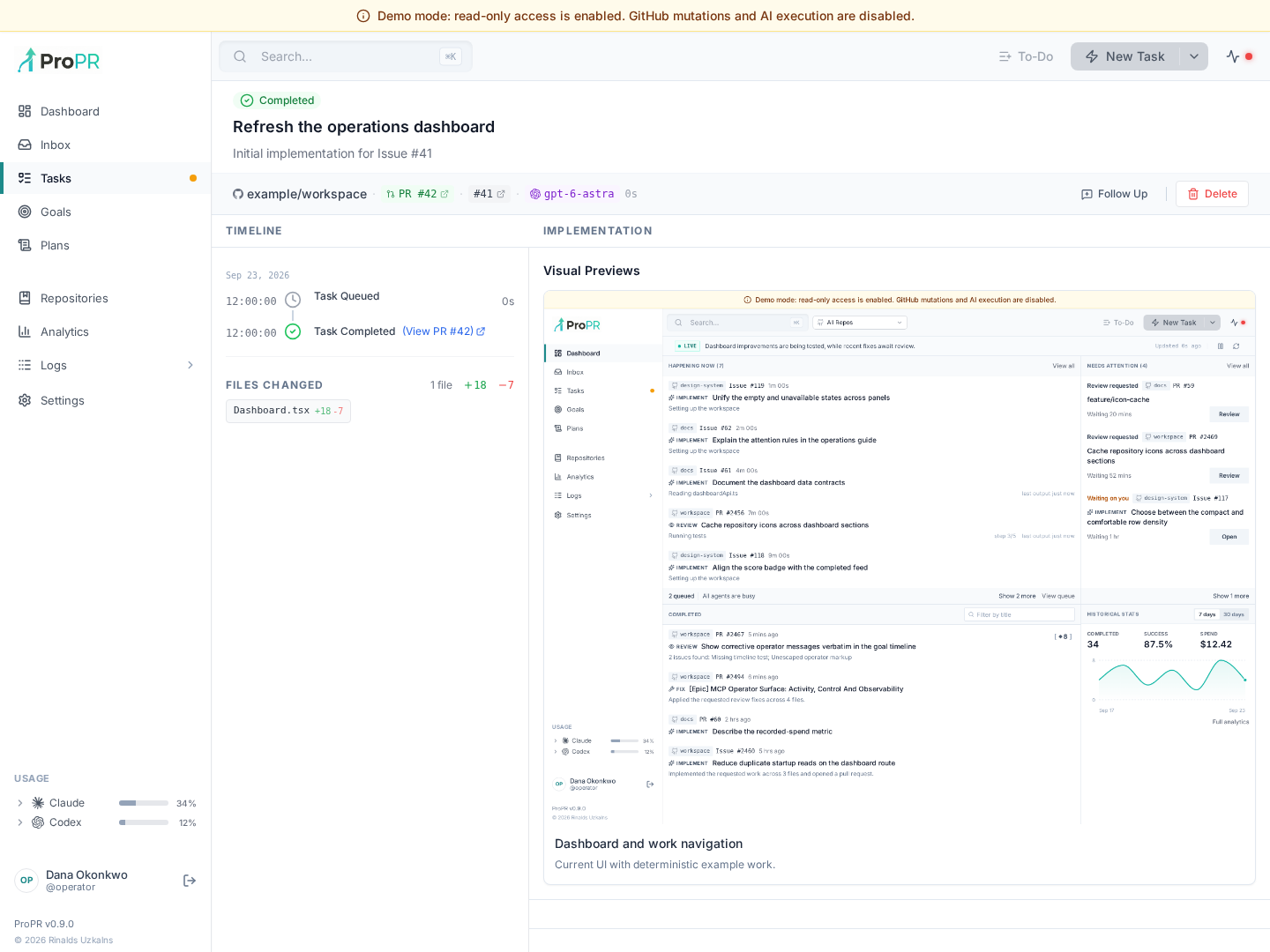Click the gpt-6-astra model label
Screen dimensions: 1270x952
pyautogui.click(x=571, y=194)
